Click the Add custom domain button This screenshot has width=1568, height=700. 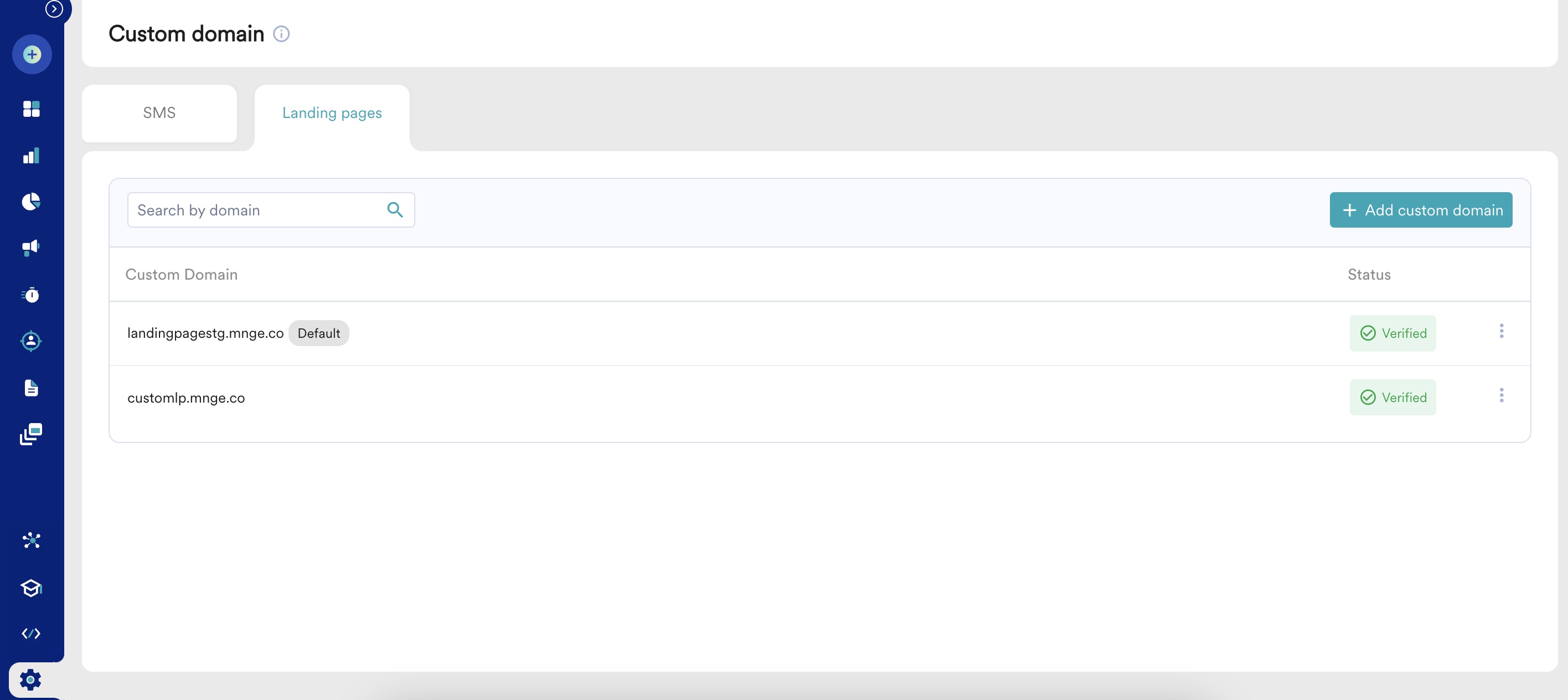pos(1421,210)
